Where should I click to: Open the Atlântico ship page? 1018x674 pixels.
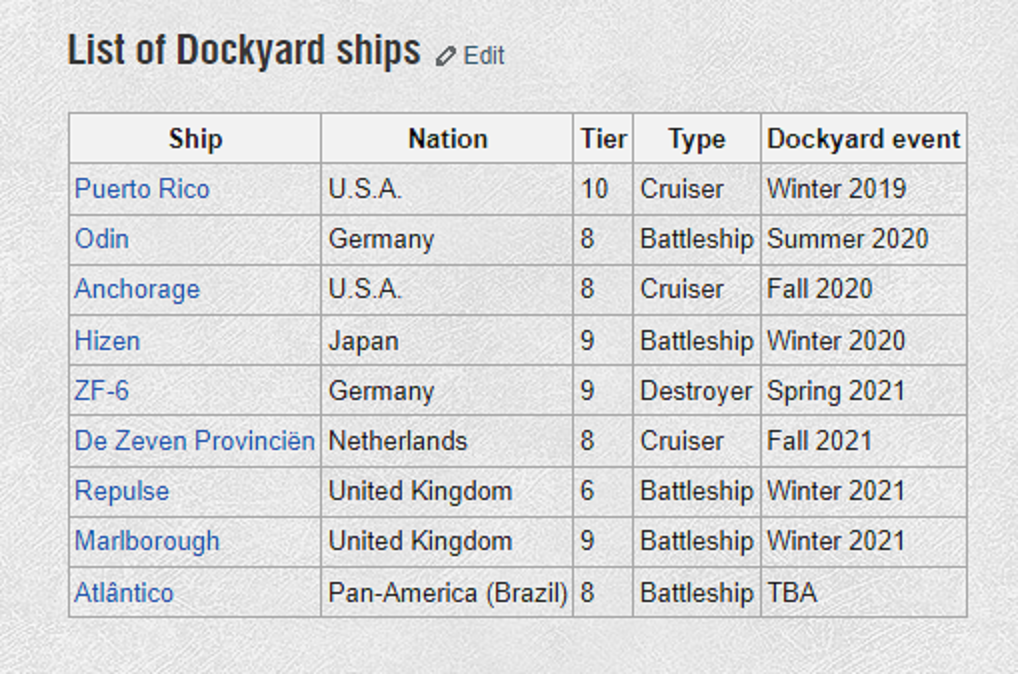[x=124, y=592]
